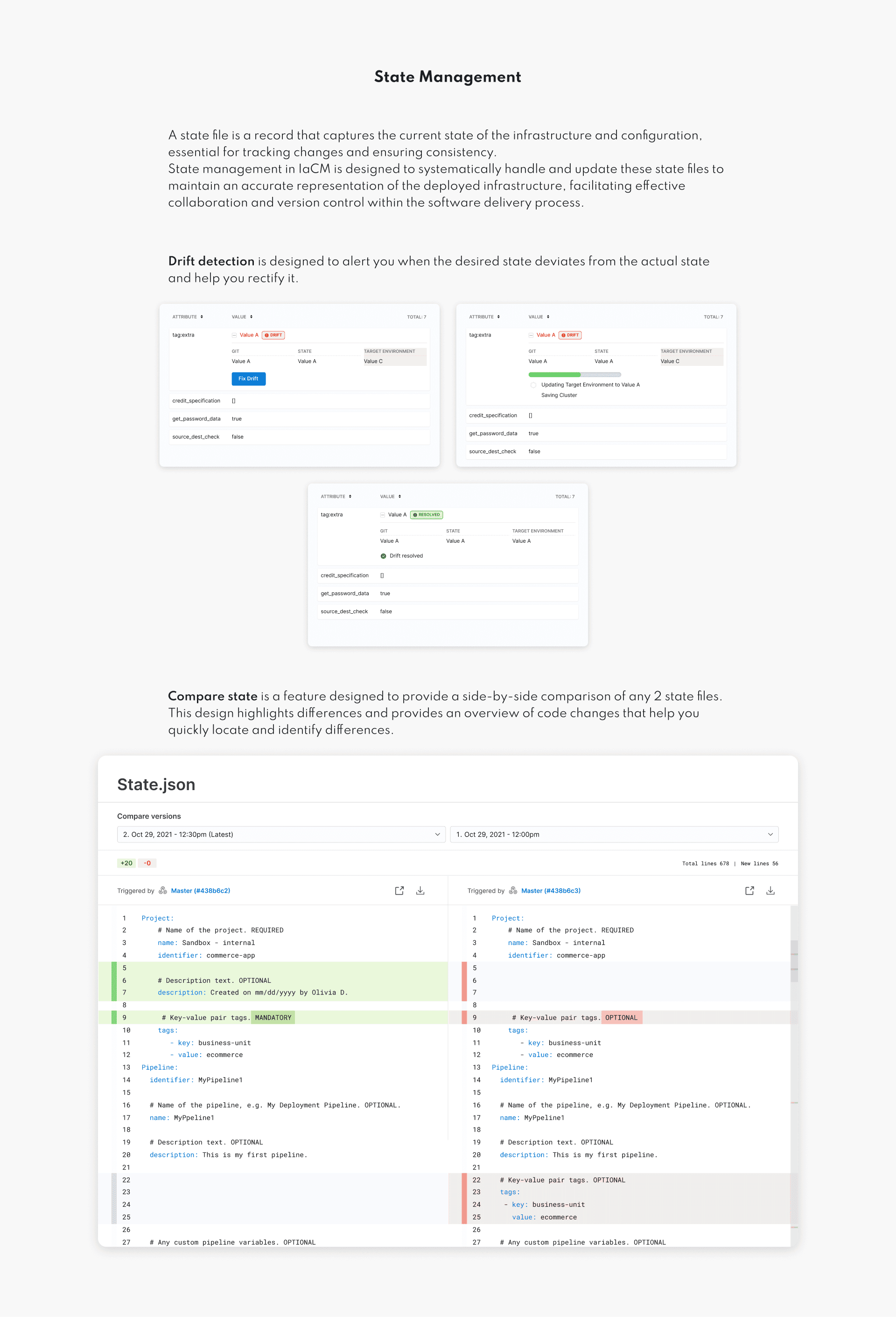Open external link icon in left diff pane

tap(399, 890)
